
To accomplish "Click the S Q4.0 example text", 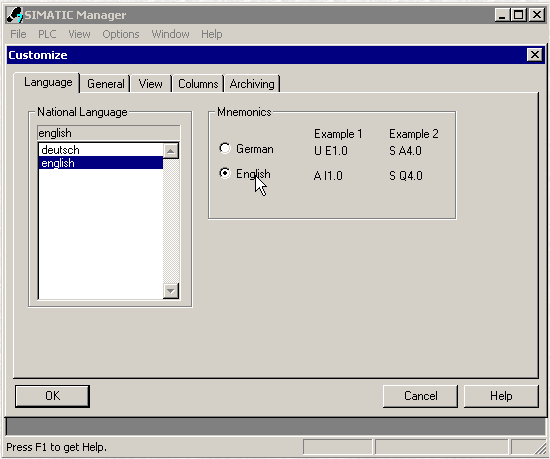I will point(406,175).
